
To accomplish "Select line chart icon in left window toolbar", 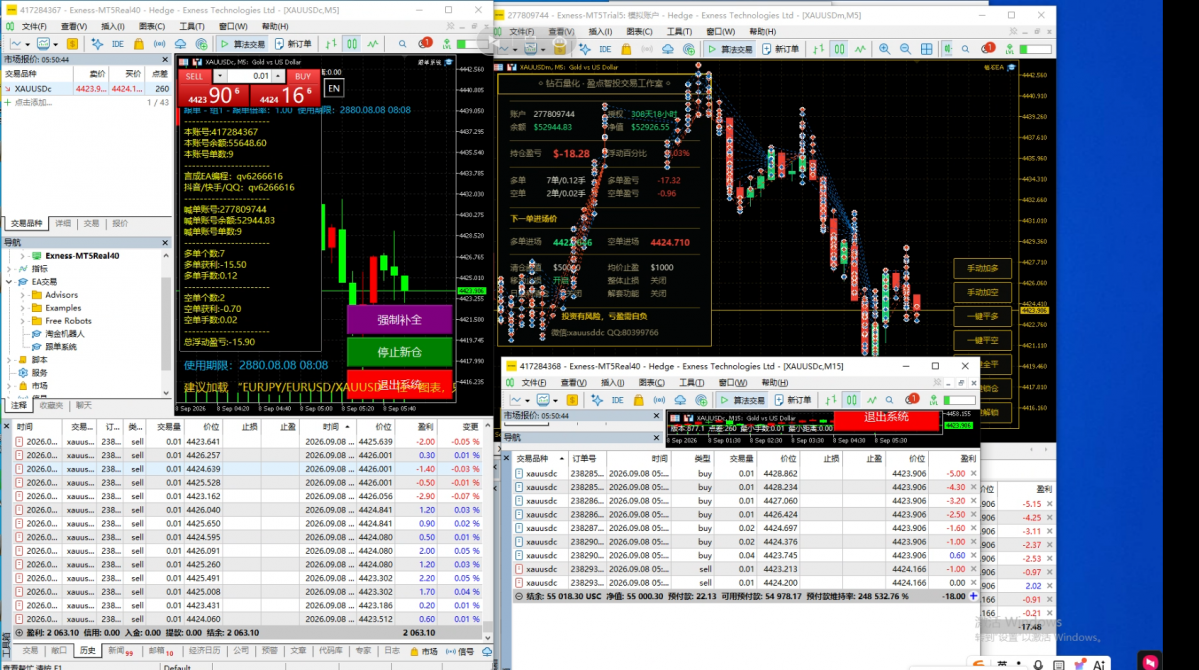I will (x=372, y=44).
